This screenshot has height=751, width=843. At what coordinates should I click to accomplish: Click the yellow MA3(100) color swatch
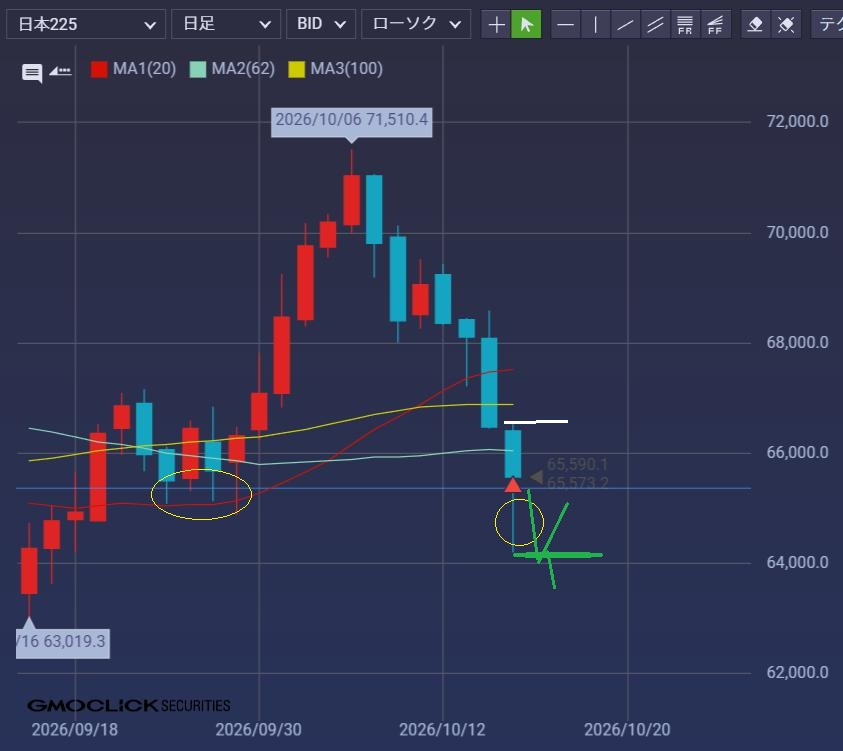pos(297,69)
